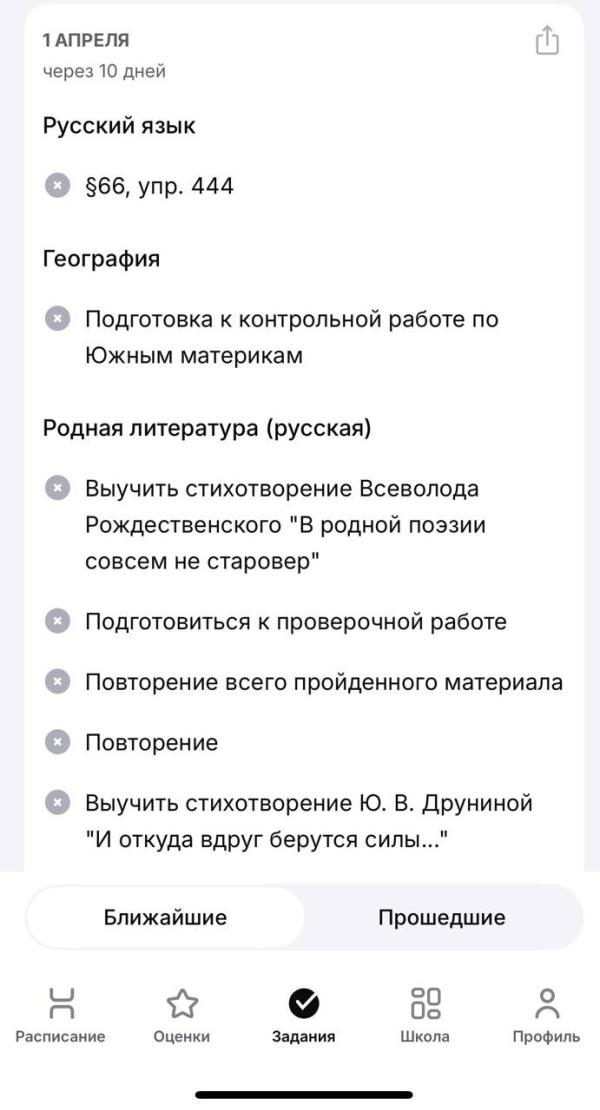Toggle Подготовиться к проверочной работе status

(57, 622)
